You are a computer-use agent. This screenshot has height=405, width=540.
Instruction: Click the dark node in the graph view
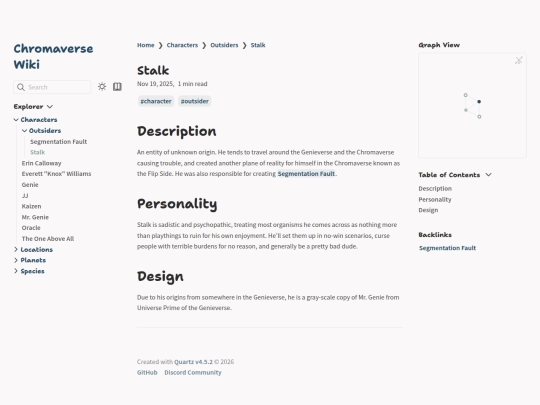coord(479,102)
